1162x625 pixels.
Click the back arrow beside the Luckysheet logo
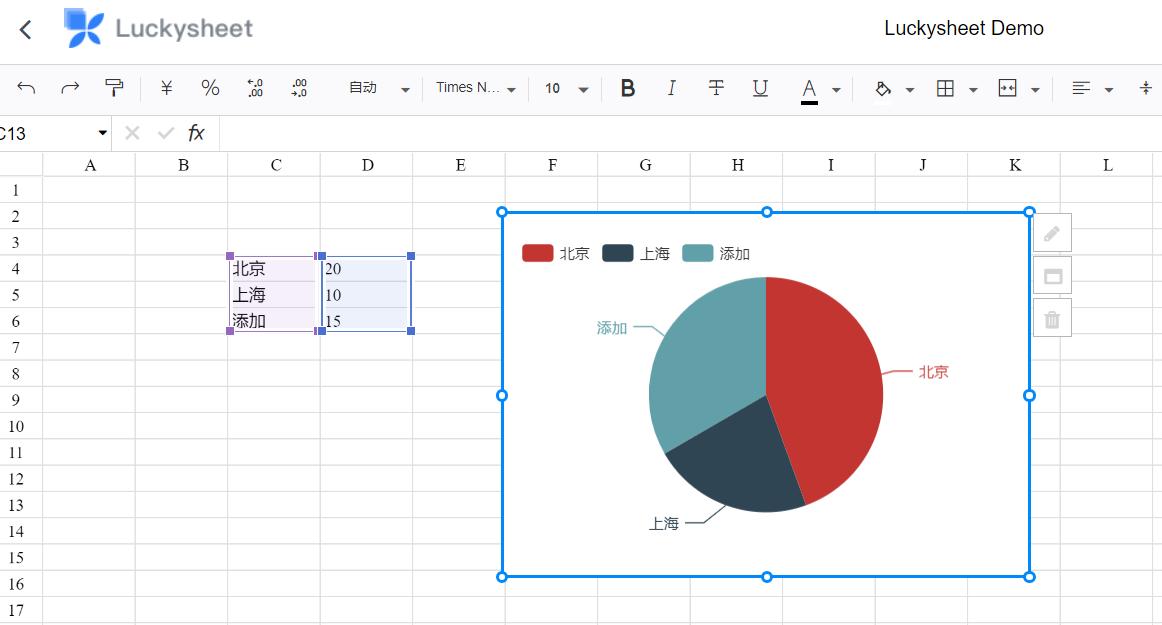coord(26,30)
